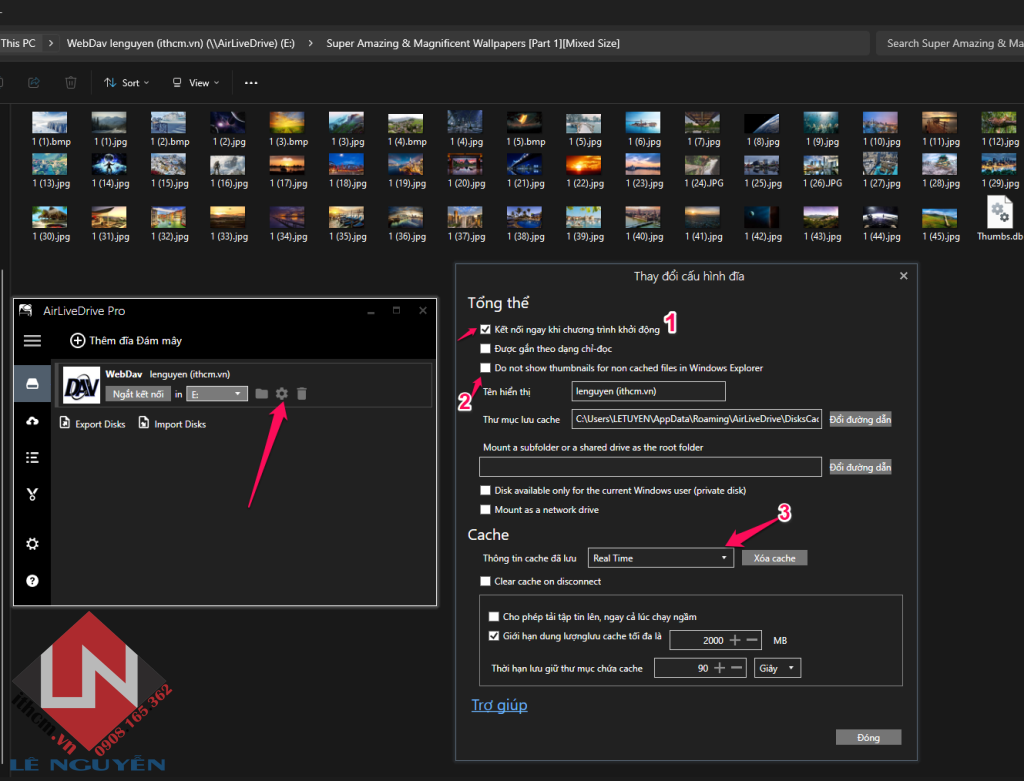The height and width of the screenshot is (781, 1024).
Task: Toggle 'Clear cache on disconnect' checkbox
Action: tap(486, 581)
